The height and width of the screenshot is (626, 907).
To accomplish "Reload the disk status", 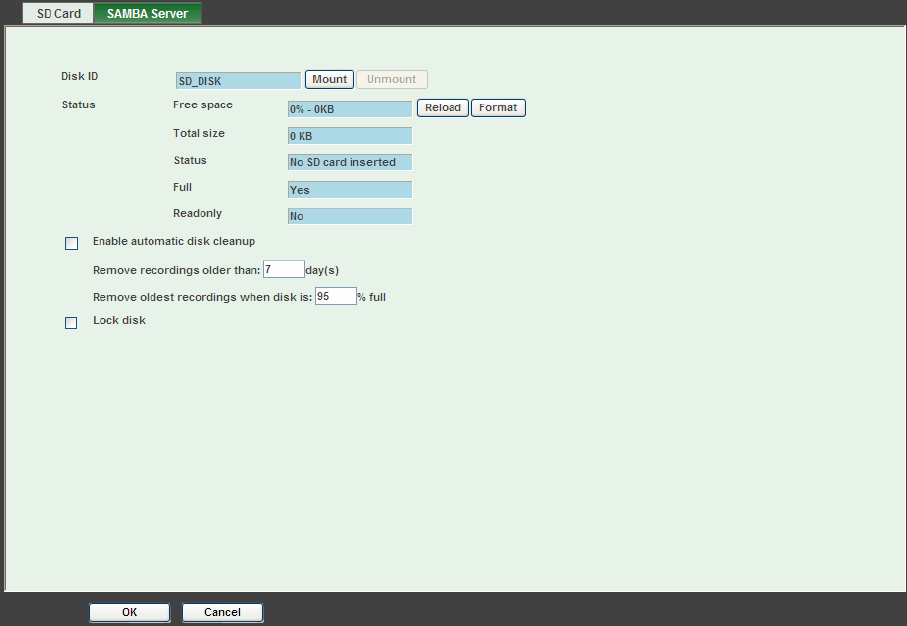I will click(x=443, y=108).
